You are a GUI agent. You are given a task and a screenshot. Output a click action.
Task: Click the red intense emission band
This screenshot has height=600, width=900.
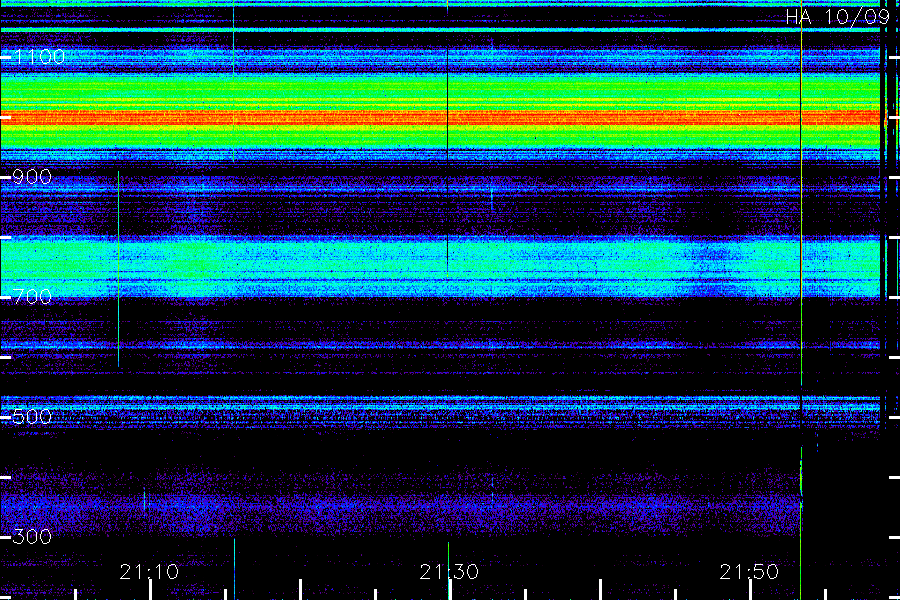pyautogui.click(x=440, y=118)
